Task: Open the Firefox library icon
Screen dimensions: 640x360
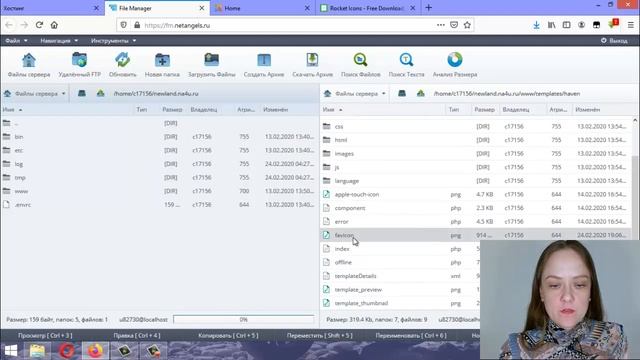Action: [551, 25]
